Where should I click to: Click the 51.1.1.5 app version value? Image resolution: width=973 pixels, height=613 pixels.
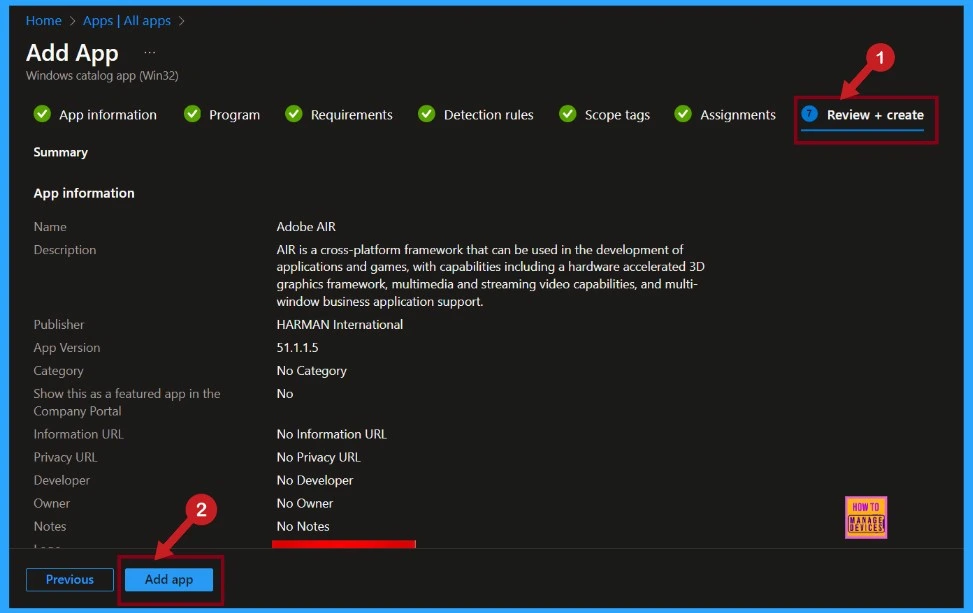coord(297,347)
